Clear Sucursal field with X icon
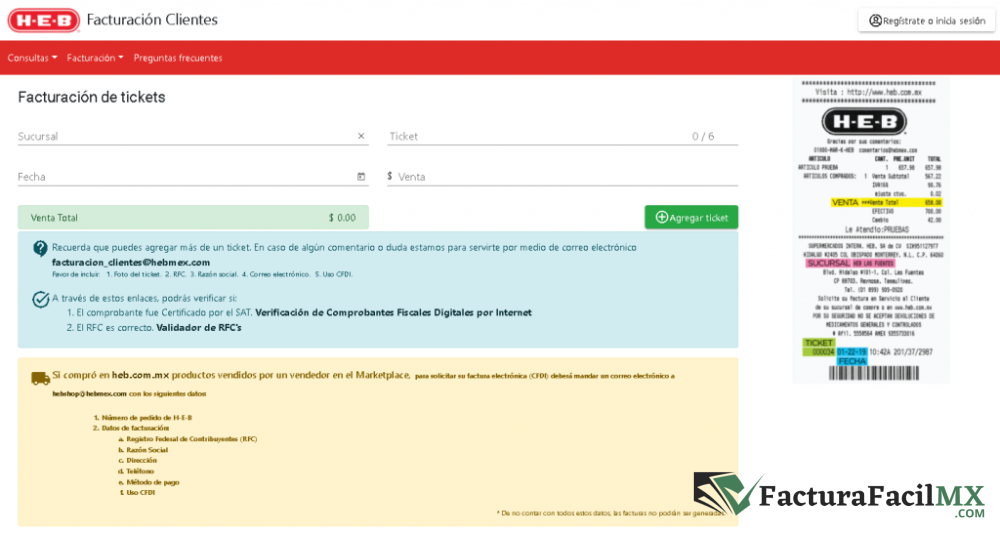1000x534 pixels. 361,136
